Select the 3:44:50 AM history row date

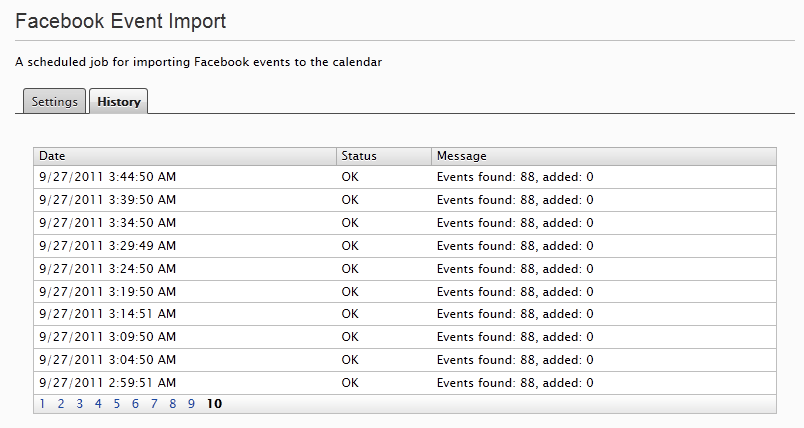tap(107, 177)
